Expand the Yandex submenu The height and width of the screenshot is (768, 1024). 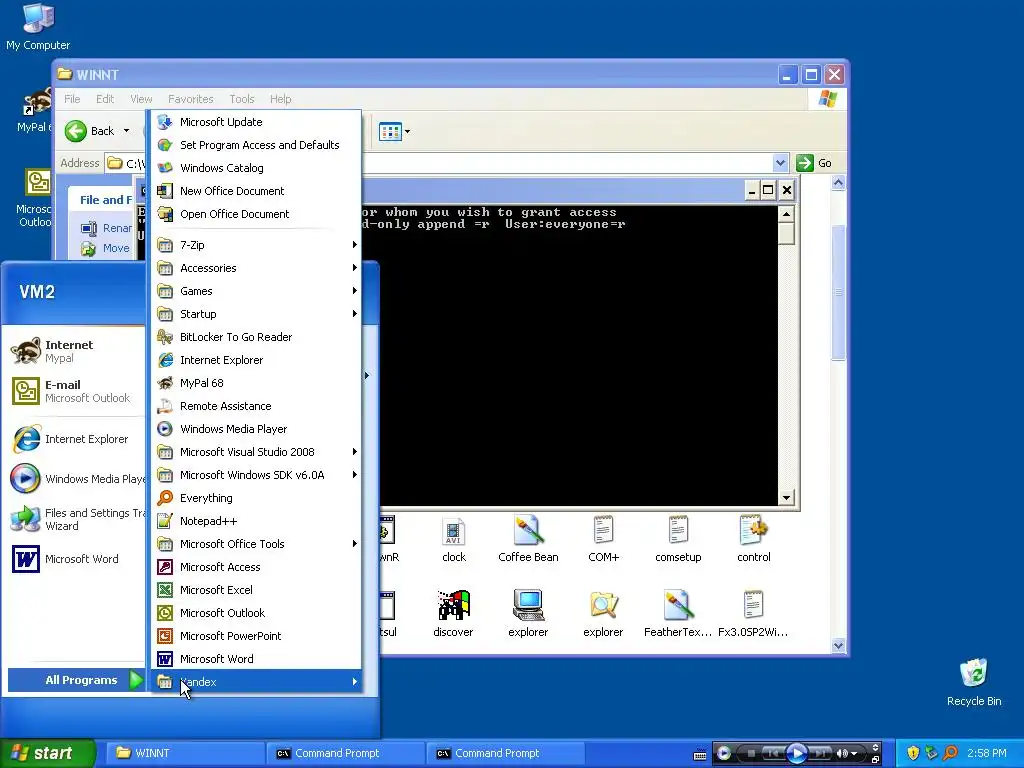point(257,682)
